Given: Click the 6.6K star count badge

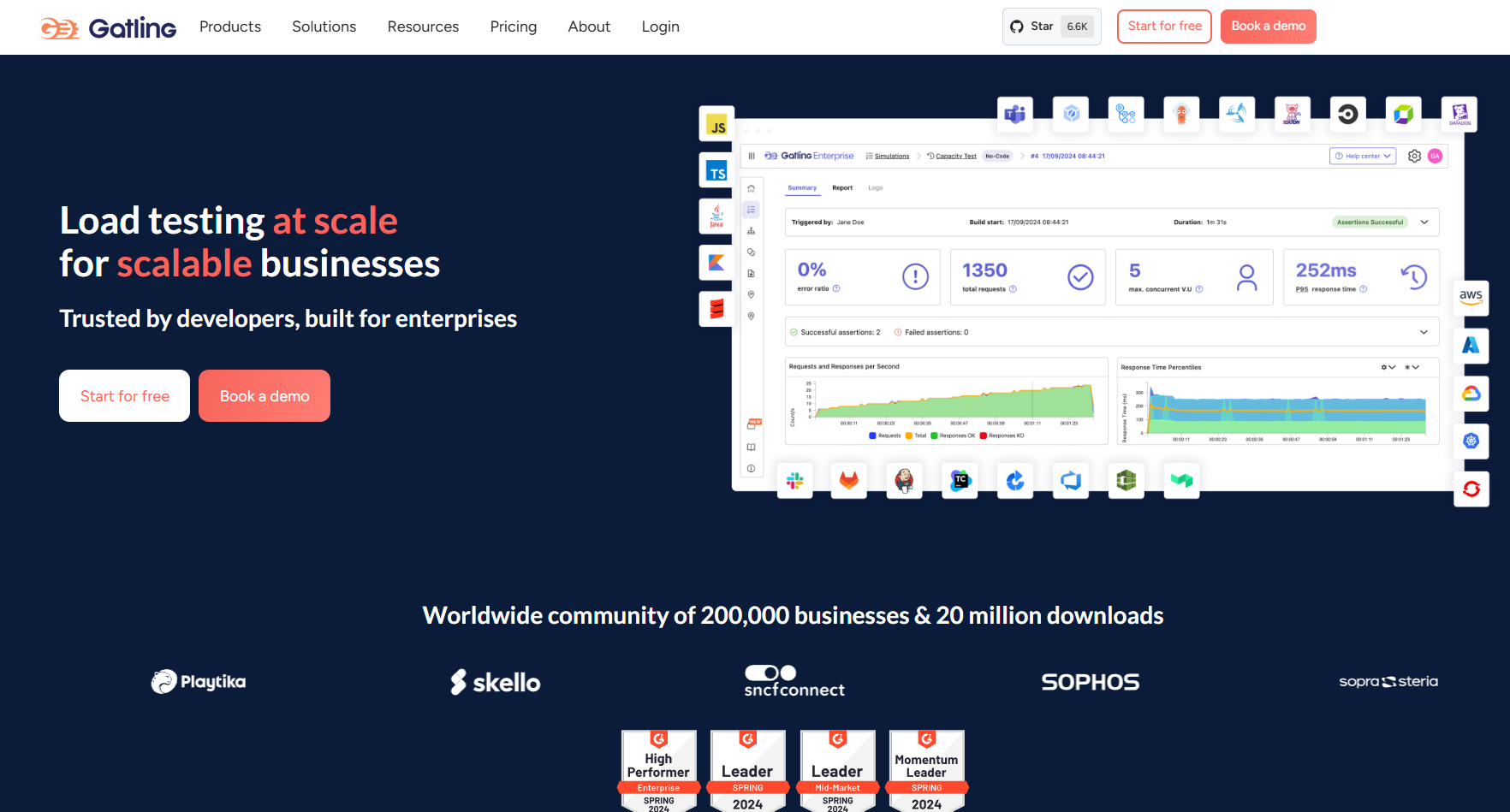Looking at the screenshot, I should (1077, 27).
